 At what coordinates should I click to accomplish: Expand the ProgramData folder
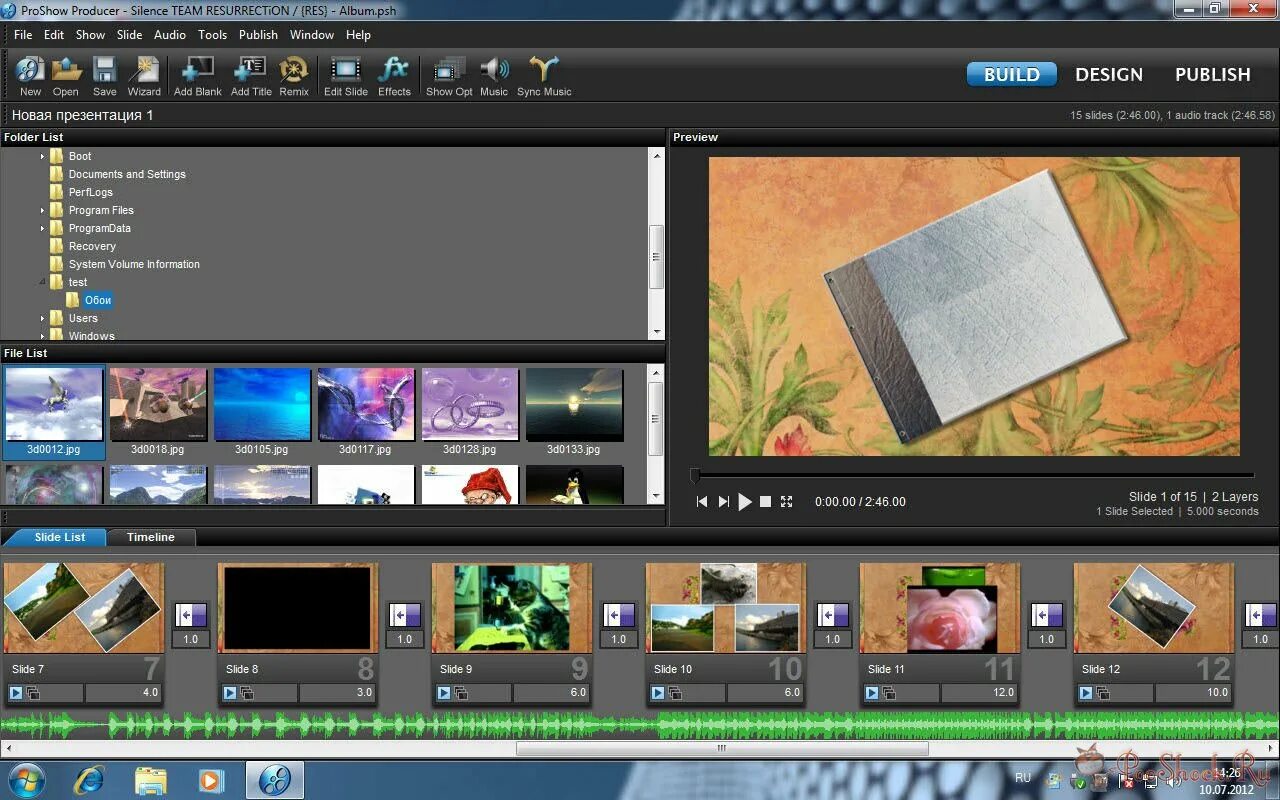pyautogui.click(x=43, y=228)
